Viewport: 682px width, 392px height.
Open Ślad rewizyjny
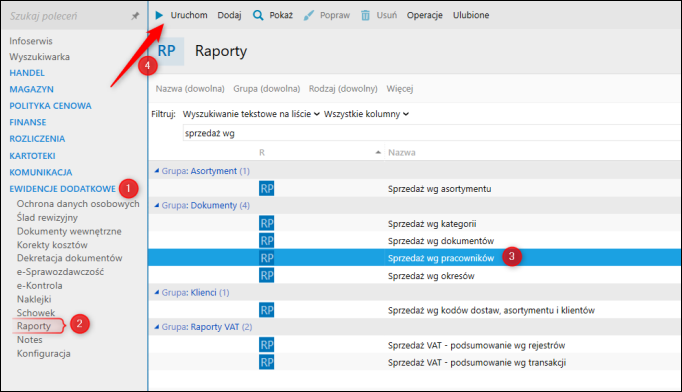pyautogui.click(x=47, y=218)
